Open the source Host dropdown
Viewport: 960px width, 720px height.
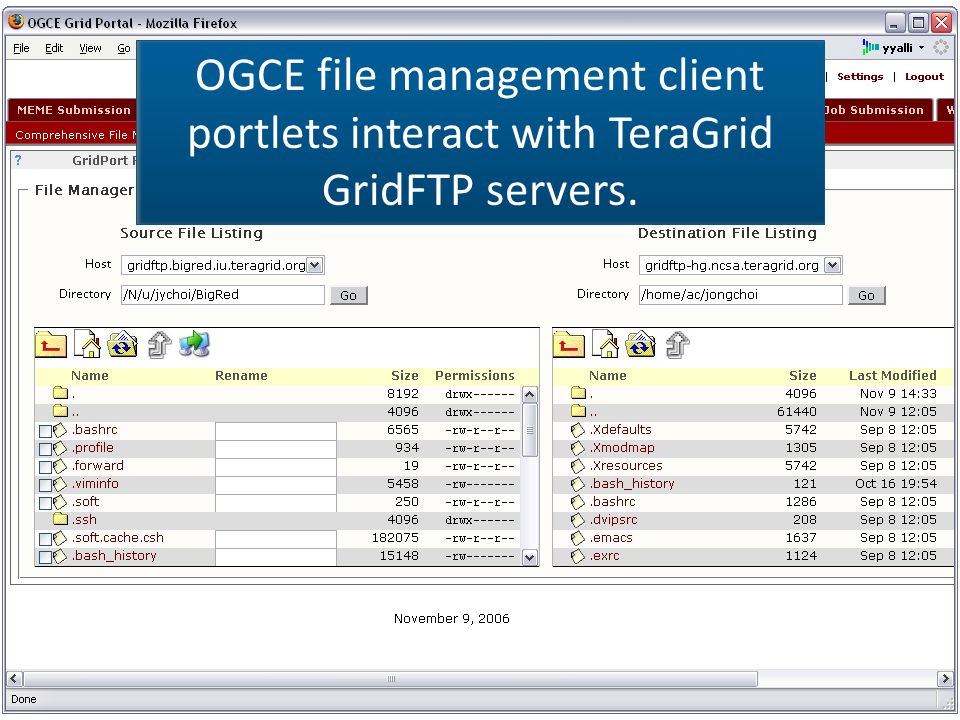[314, 265]
